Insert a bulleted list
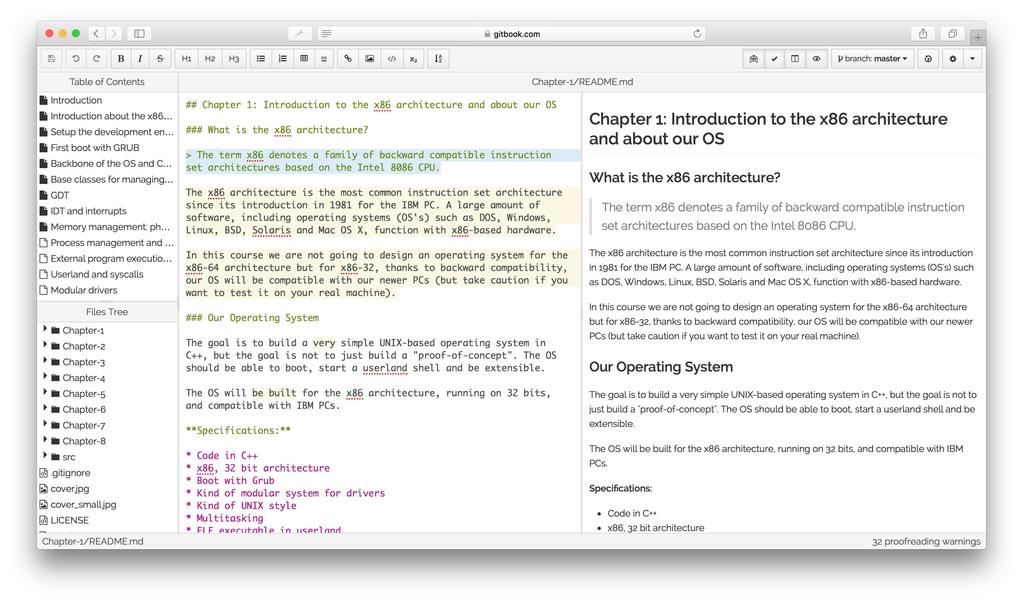 click(x=261, y=59)
